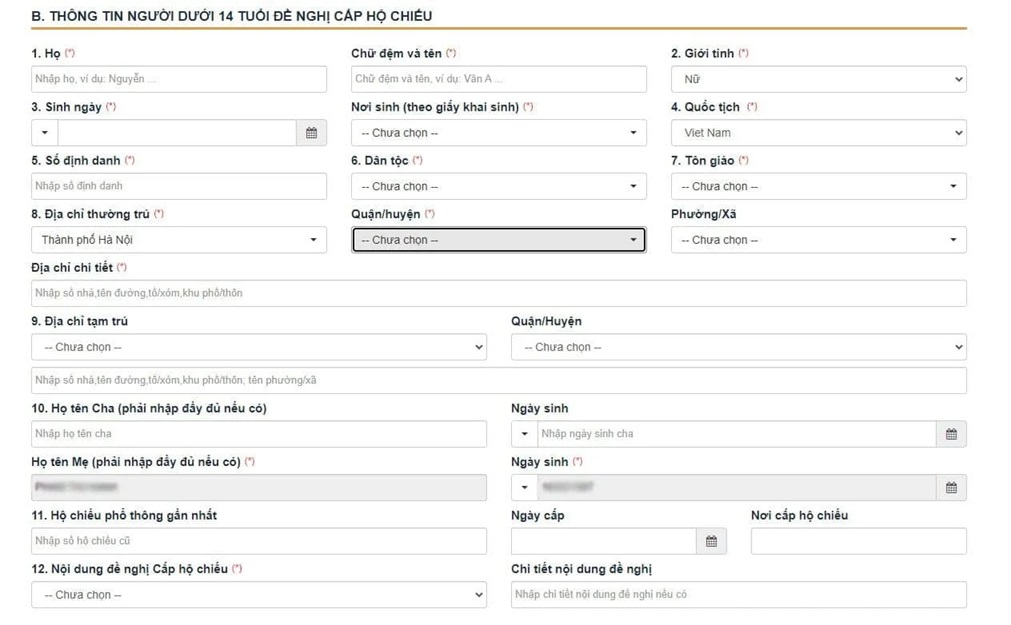Open the calendar for father's Ngày sinh
The height and width of the screenshot is (625, 1011).
tap(951, 433)
